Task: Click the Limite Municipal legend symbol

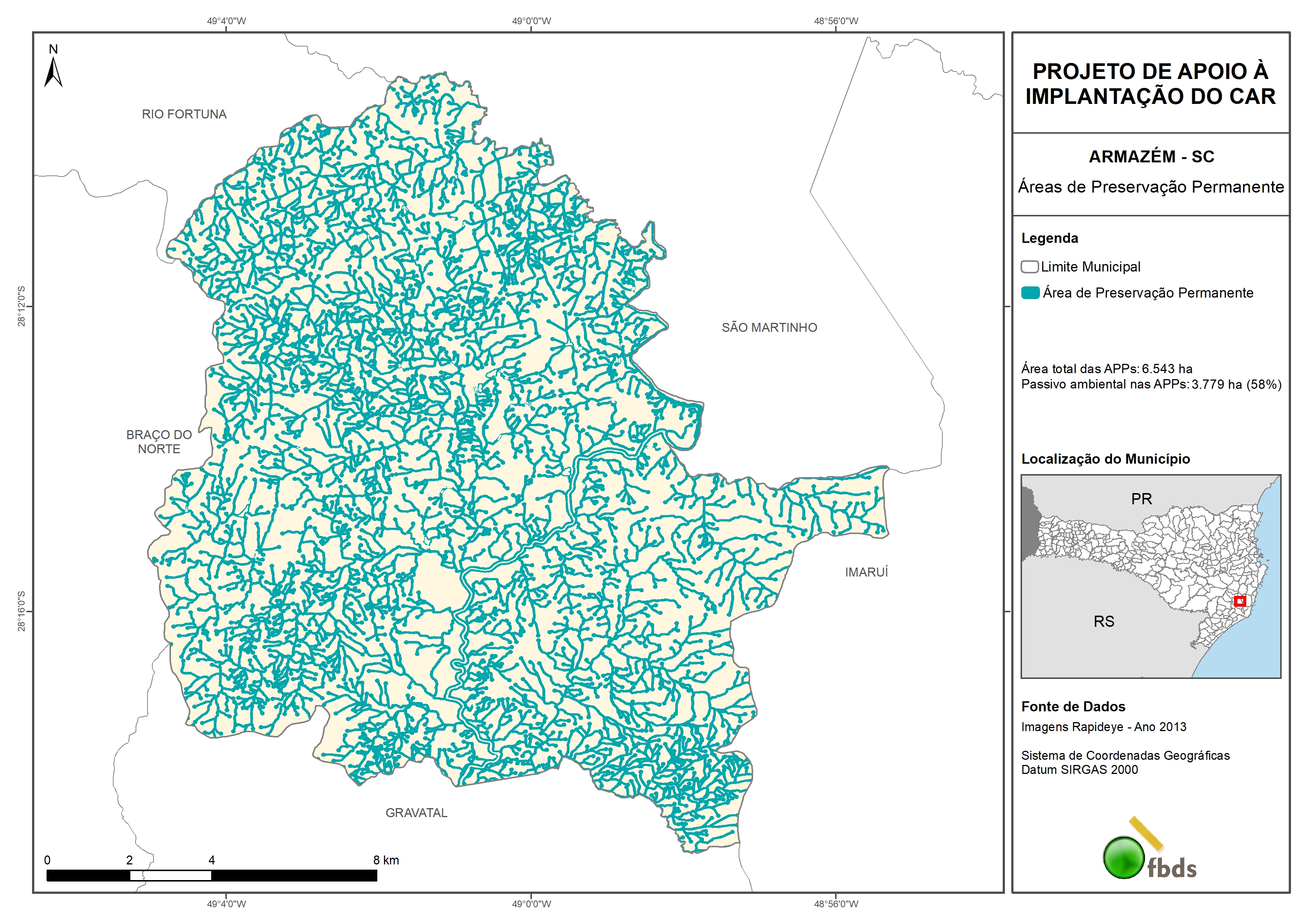Action: click(x=1029, y=266)
